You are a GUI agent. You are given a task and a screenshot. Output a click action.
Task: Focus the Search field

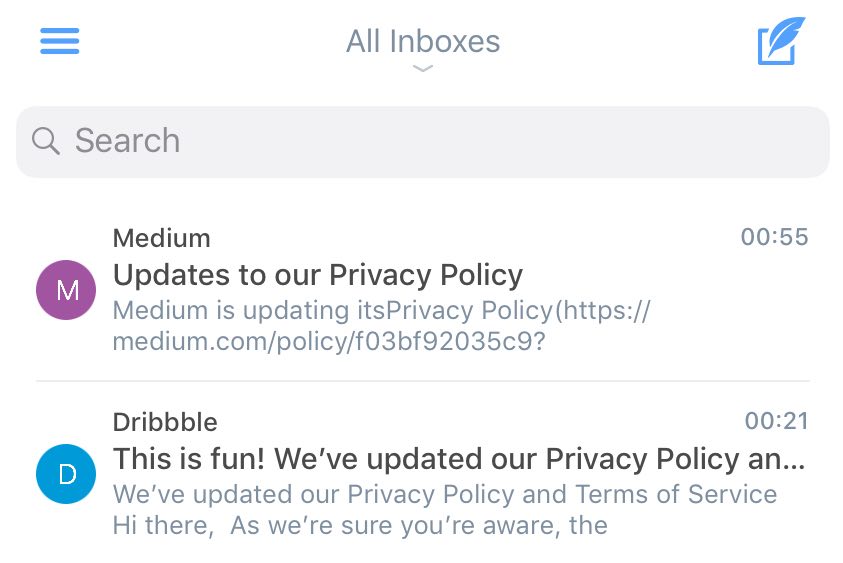pos(423,142)
